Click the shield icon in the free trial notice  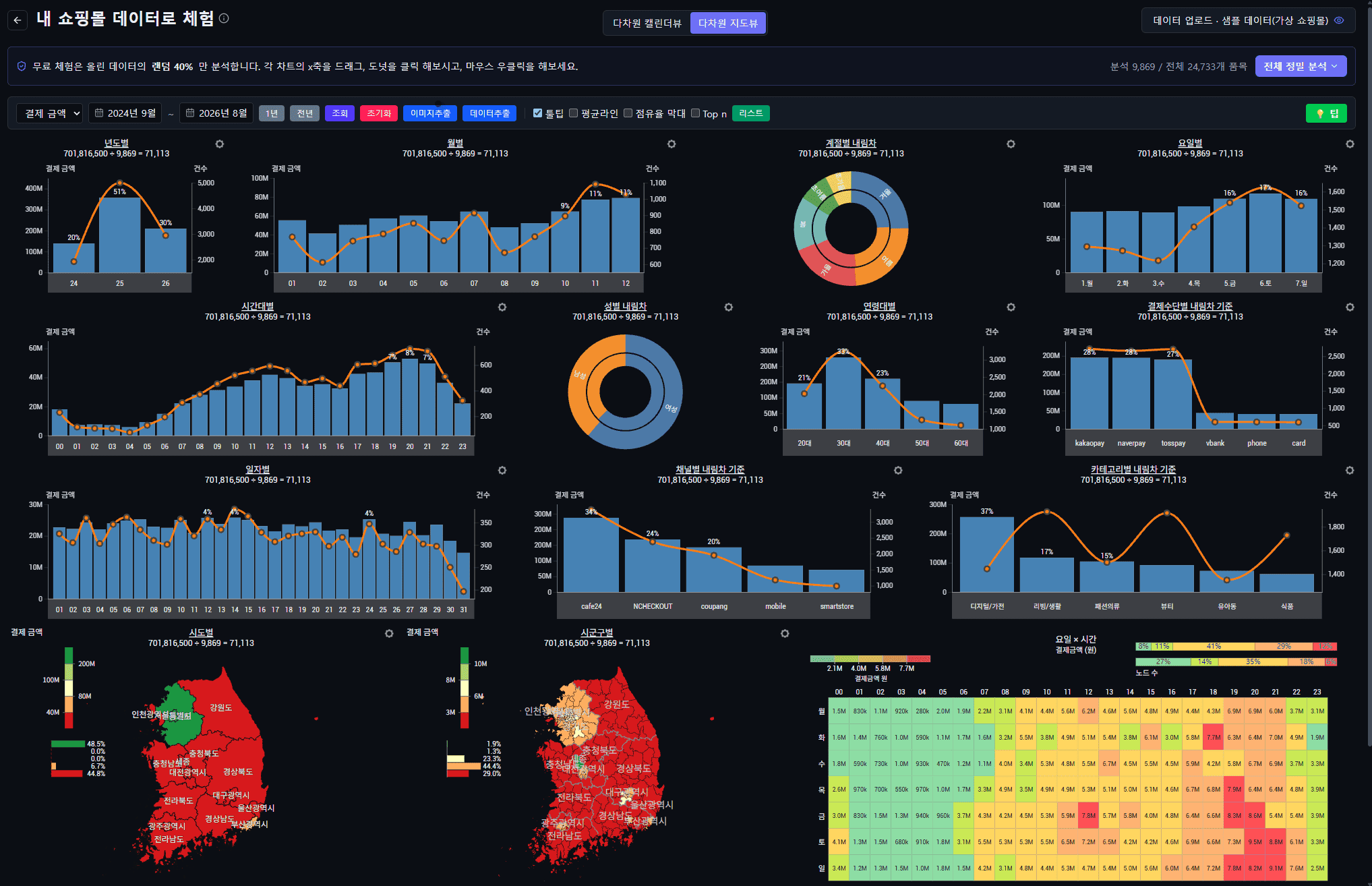(x=22, y=66)
